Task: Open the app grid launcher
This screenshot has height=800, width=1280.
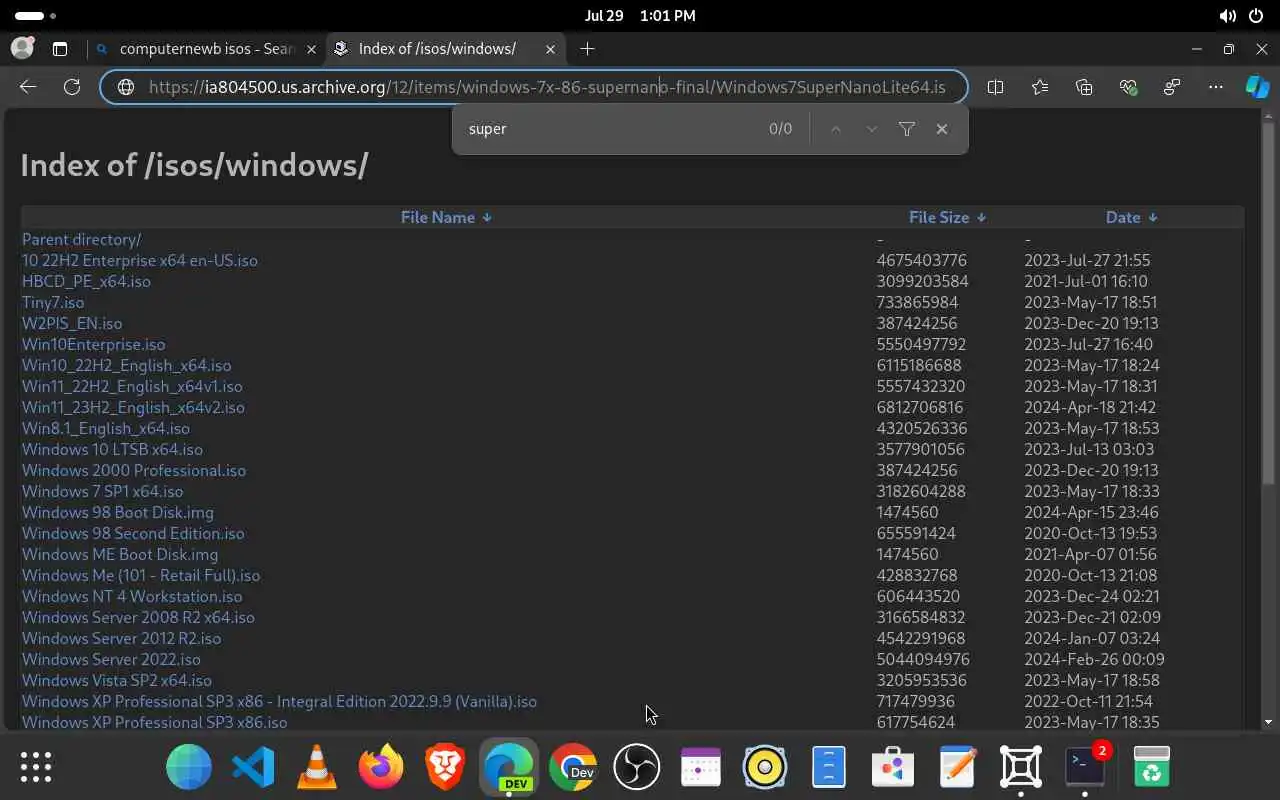Action: [x=36, y=767]
